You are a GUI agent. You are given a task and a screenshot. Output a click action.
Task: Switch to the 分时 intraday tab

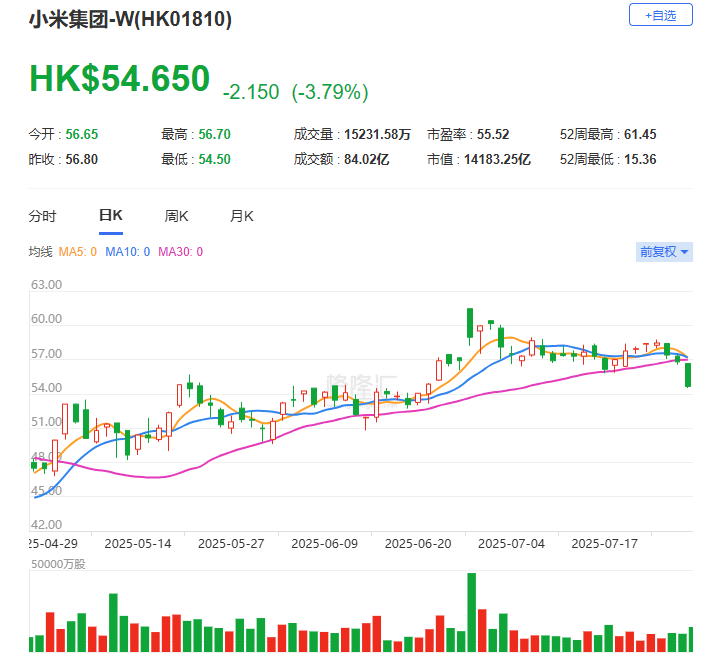click(42, 216)
